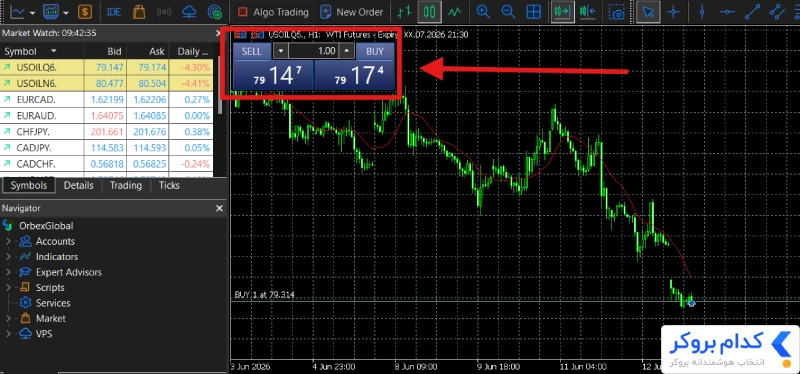Viewport: 800px width, 374px height.
Task: Select the vertical line drawing tool
Action: 702,12
